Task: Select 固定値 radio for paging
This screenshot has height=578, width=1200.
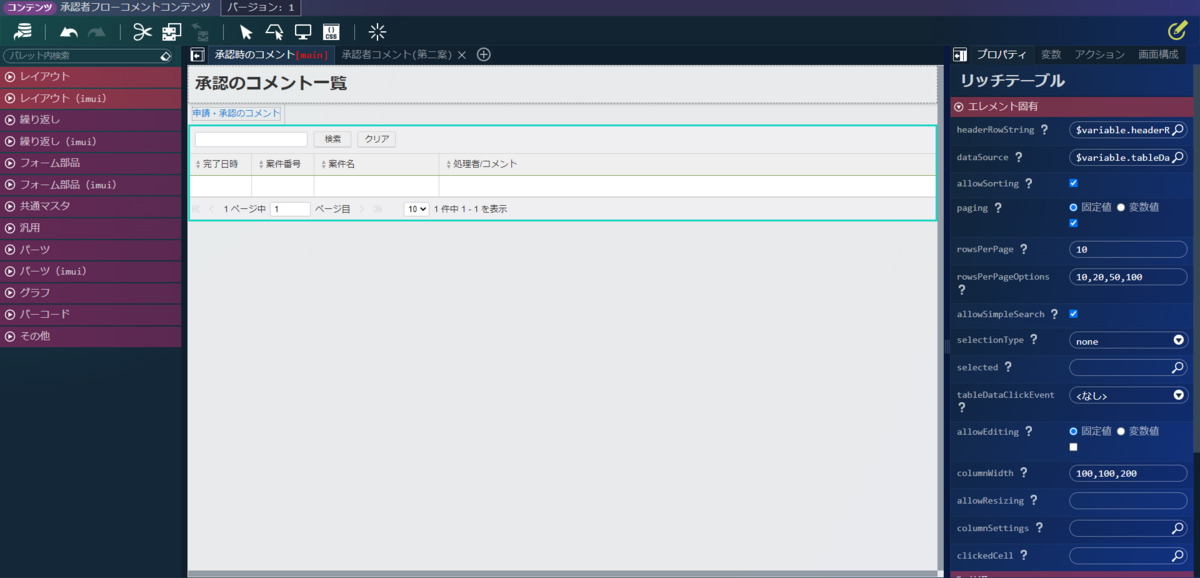Action: [x=1074, y=207]
